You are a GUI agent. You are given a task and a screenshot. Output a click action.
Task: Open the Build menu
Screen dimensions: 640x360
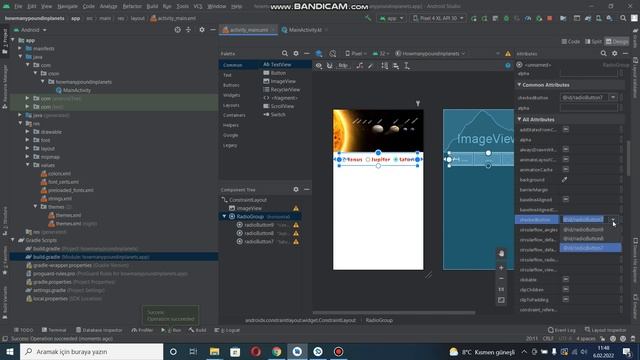point(152,6)
